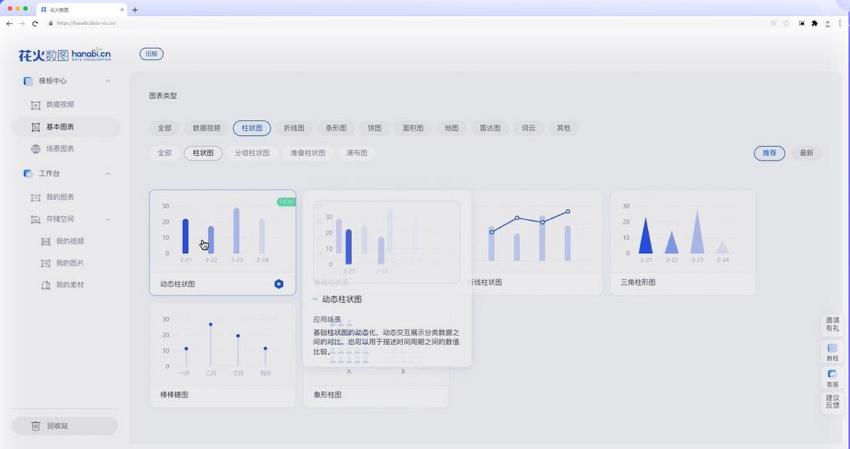Select the 柱状图 subtype chip beside 分组柱状图

click(203, 153)
